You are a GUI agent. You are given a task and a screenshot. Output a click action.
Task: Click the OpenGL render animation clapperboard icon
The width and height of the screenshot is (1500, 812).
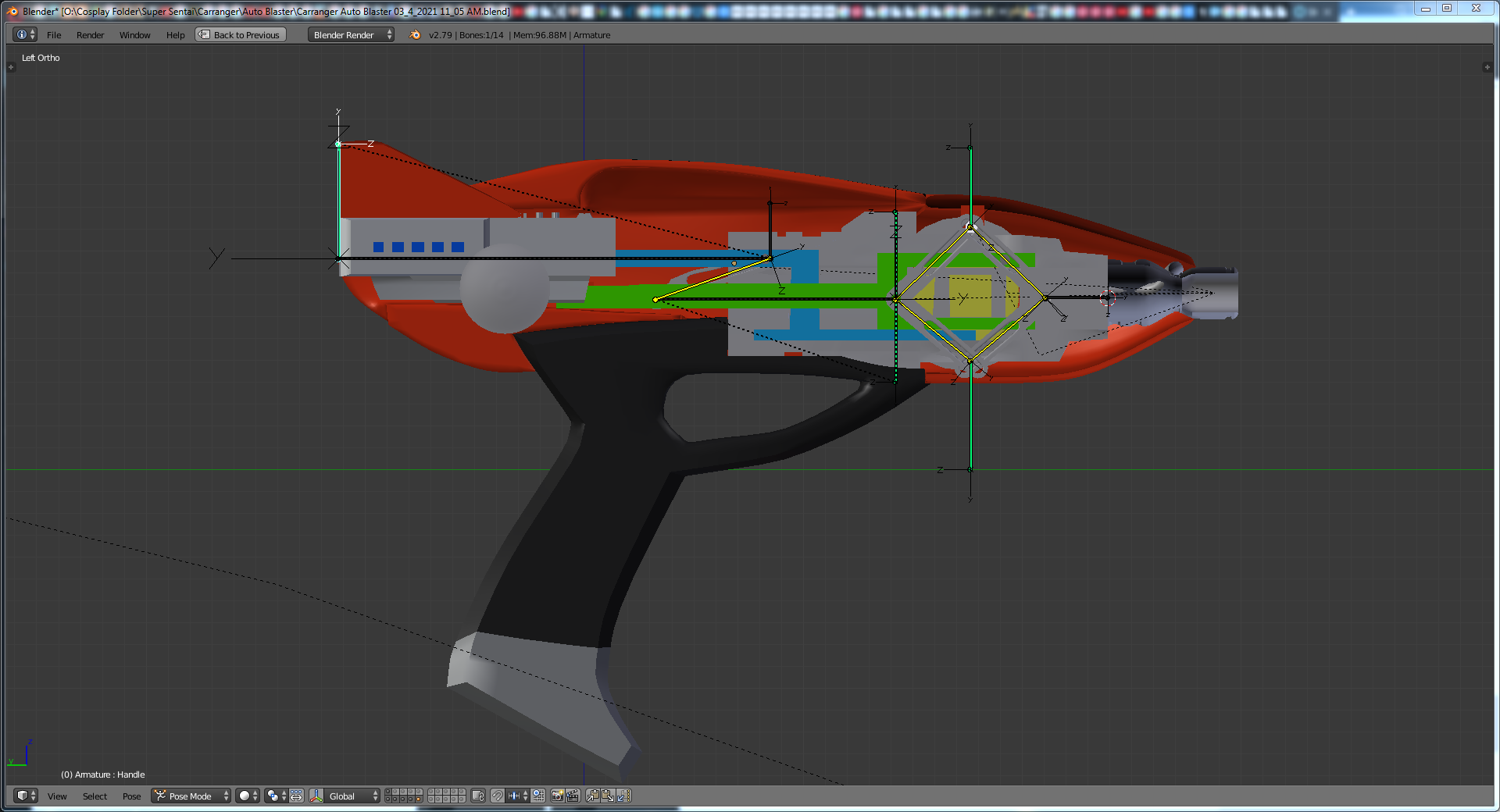point(573,796)
